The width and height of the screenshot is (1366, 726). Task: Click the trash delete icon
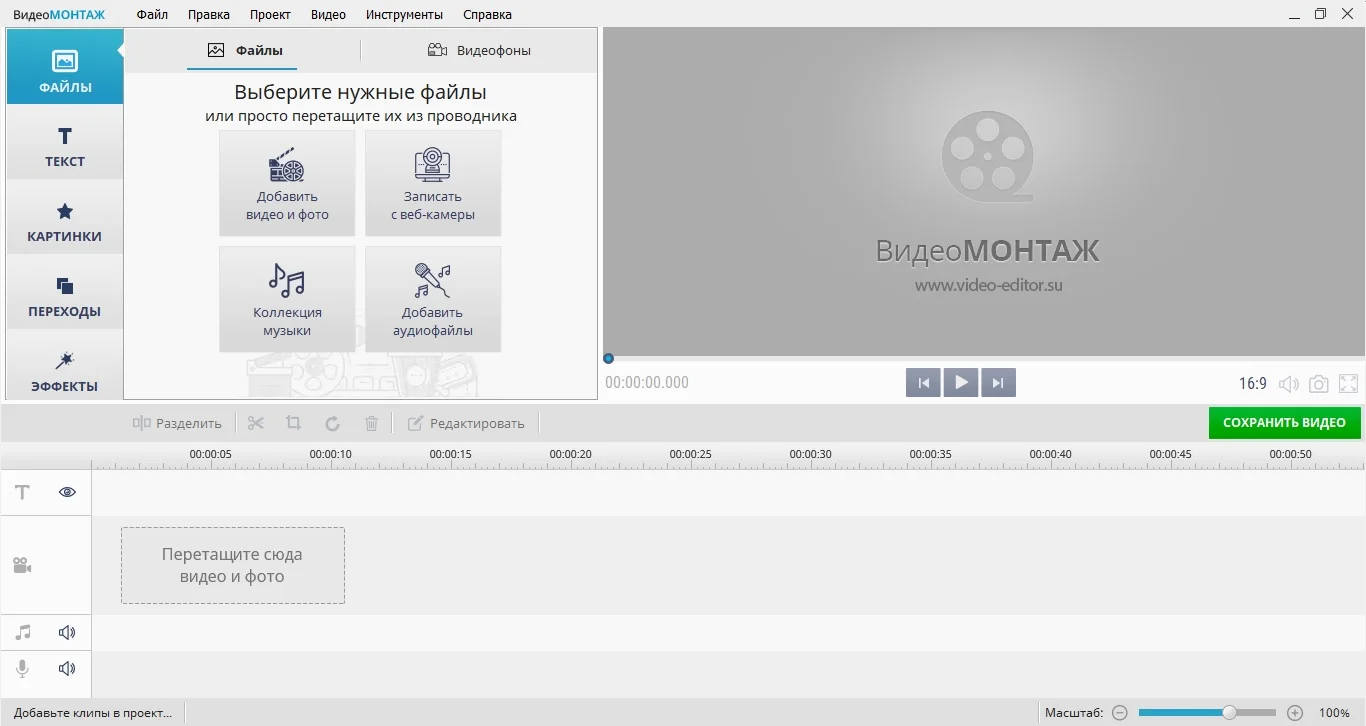pyautogui.click(x=371, y=423)
